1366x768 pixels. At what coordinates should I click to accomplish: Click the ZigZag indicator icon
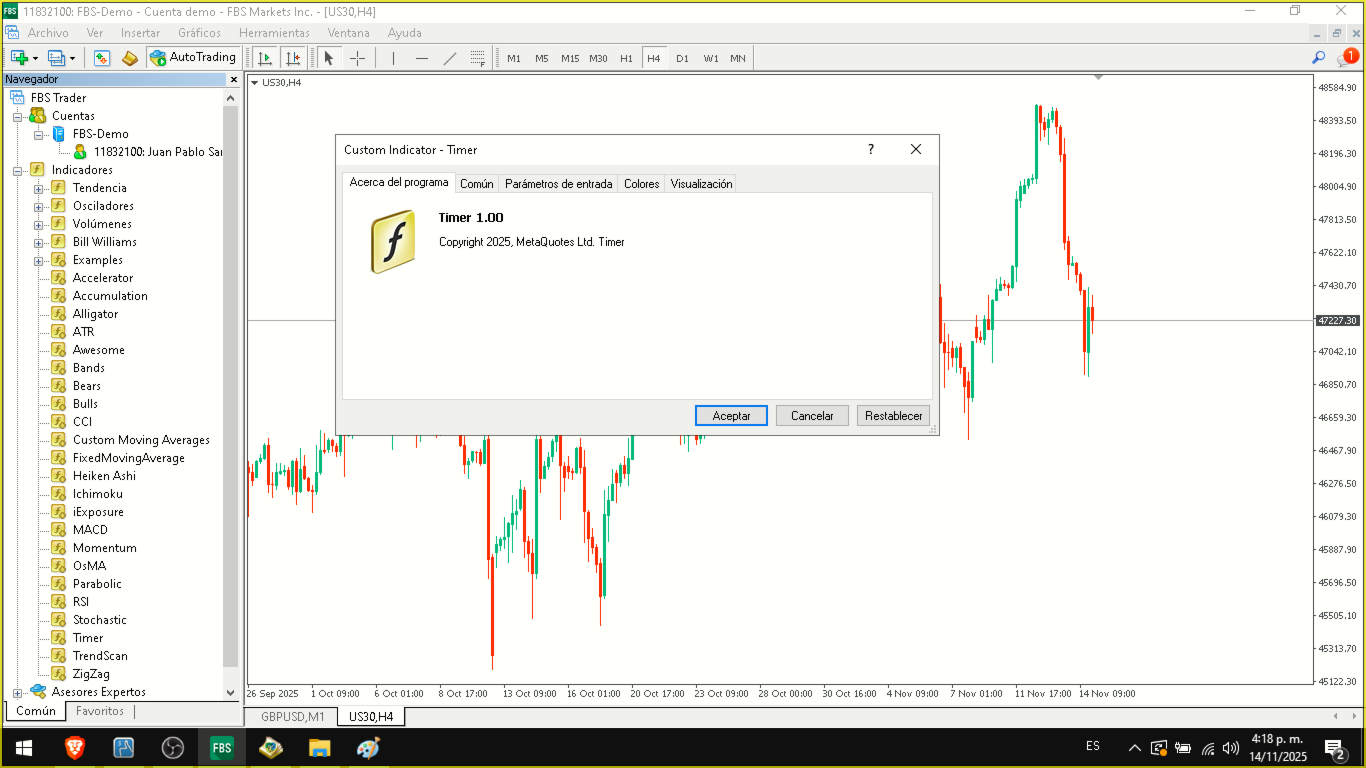click(59, 674)
